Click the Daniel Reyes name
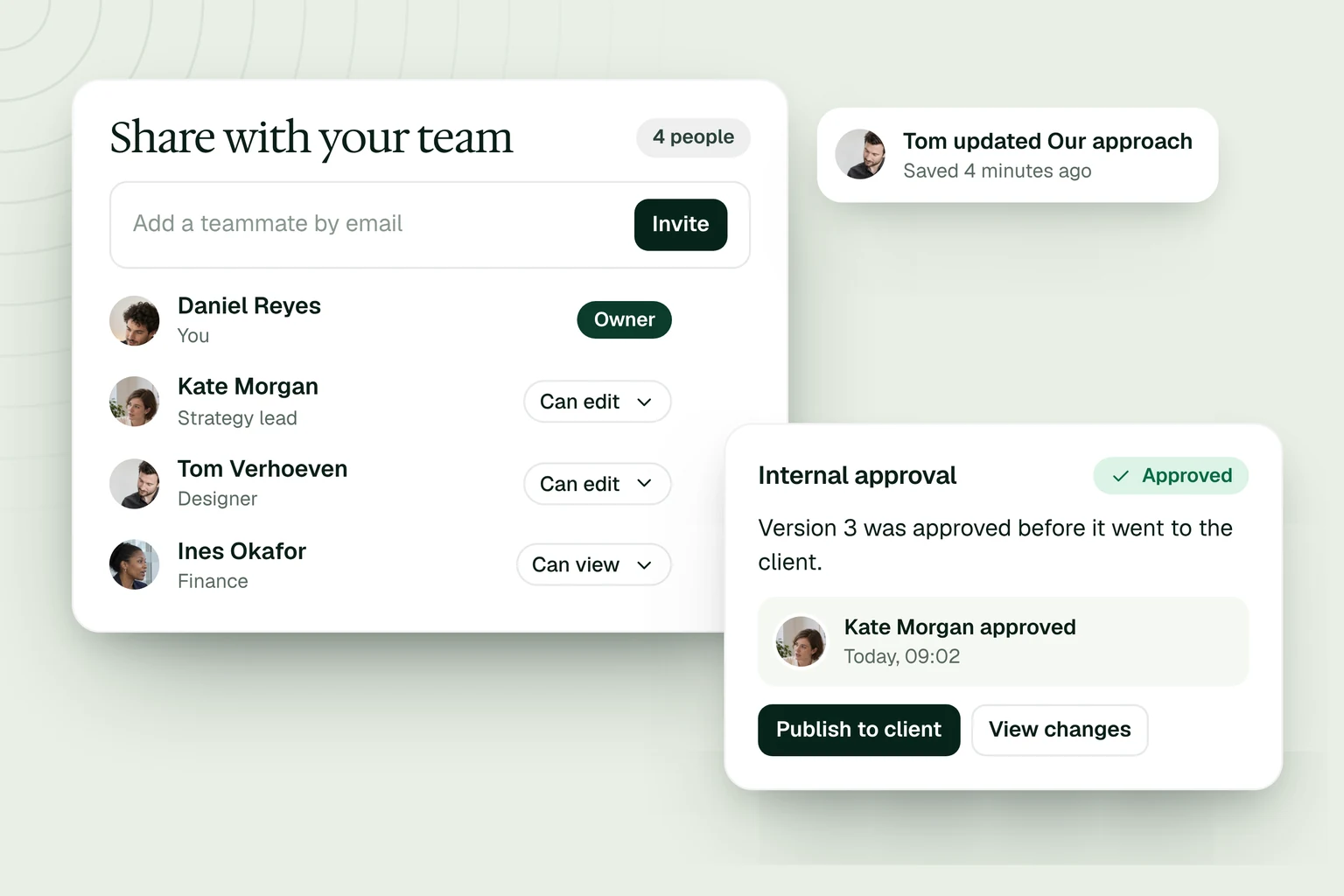The height and width of the screenshot is (896, 1344). [249, 305]
